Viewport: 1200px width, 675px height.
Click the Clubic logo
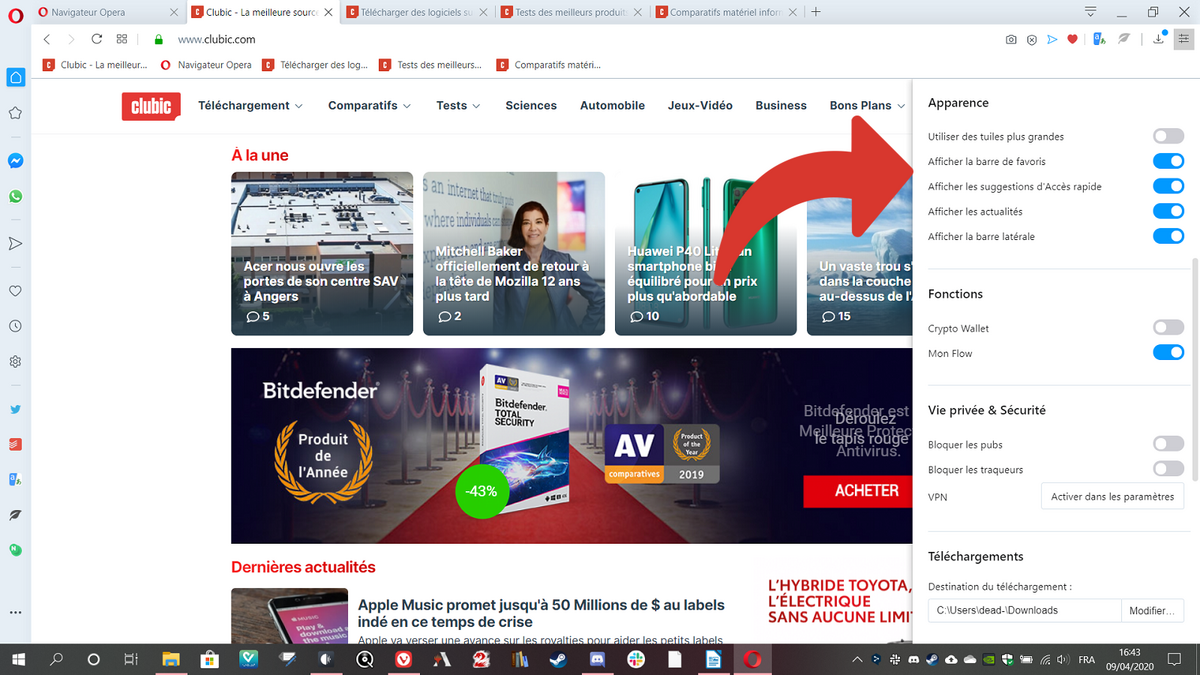tap(151, 106)
